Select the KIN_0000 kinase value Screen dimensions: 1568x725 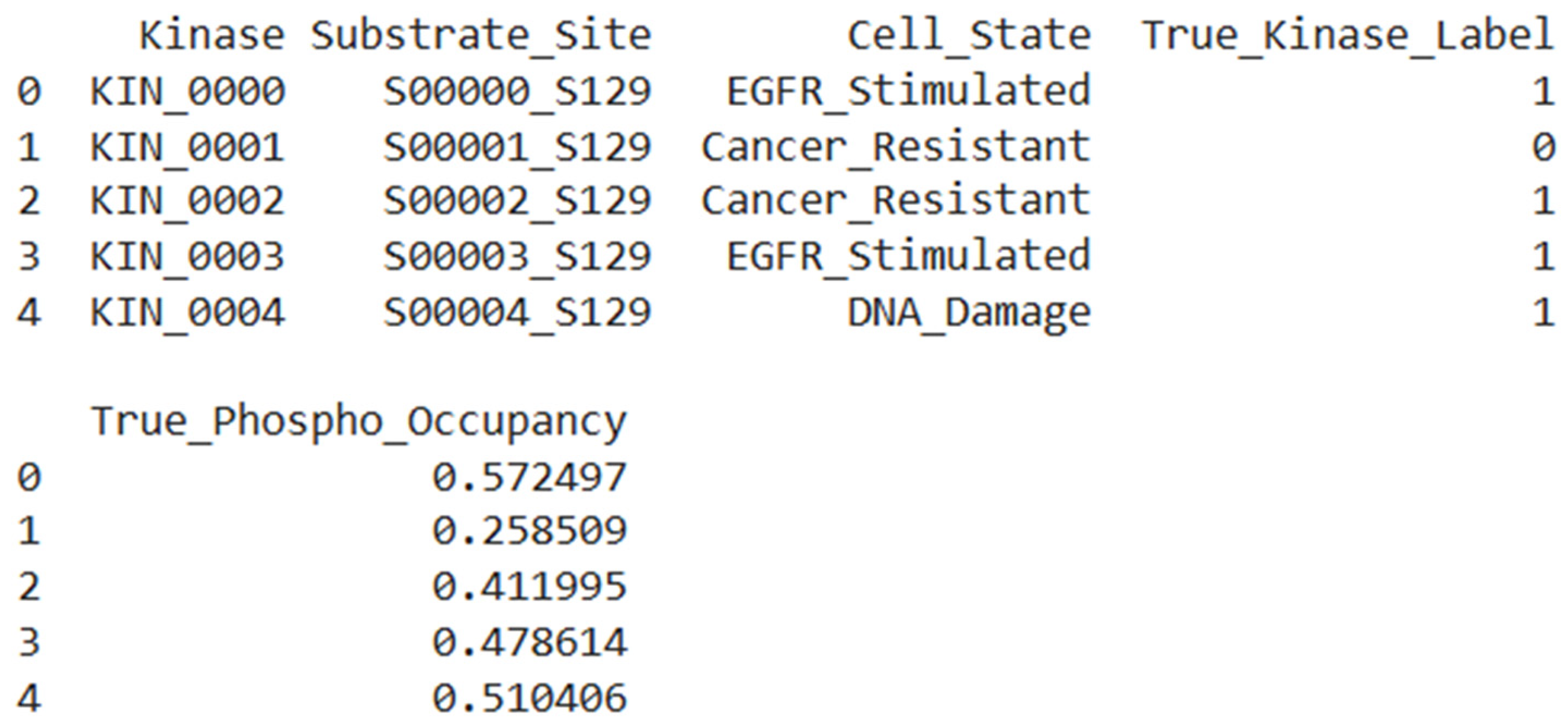[x=187, y=91]
